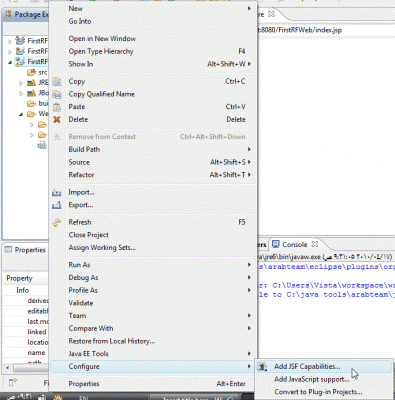The image size is (395, 400).
Task: Choose Open in New Window
Action: [x=153, y=39]
